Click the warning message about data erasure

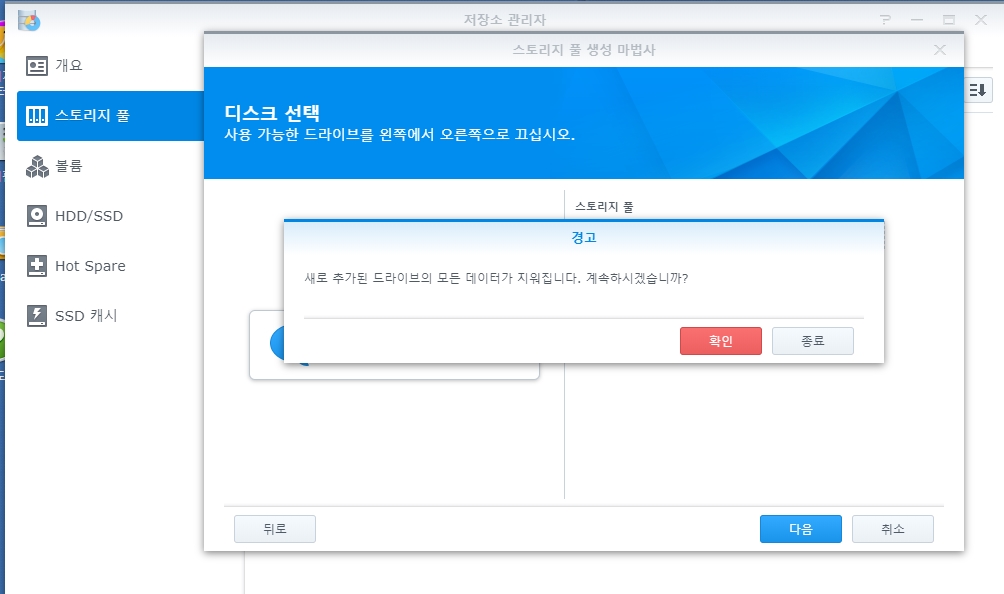coord(496,278)
